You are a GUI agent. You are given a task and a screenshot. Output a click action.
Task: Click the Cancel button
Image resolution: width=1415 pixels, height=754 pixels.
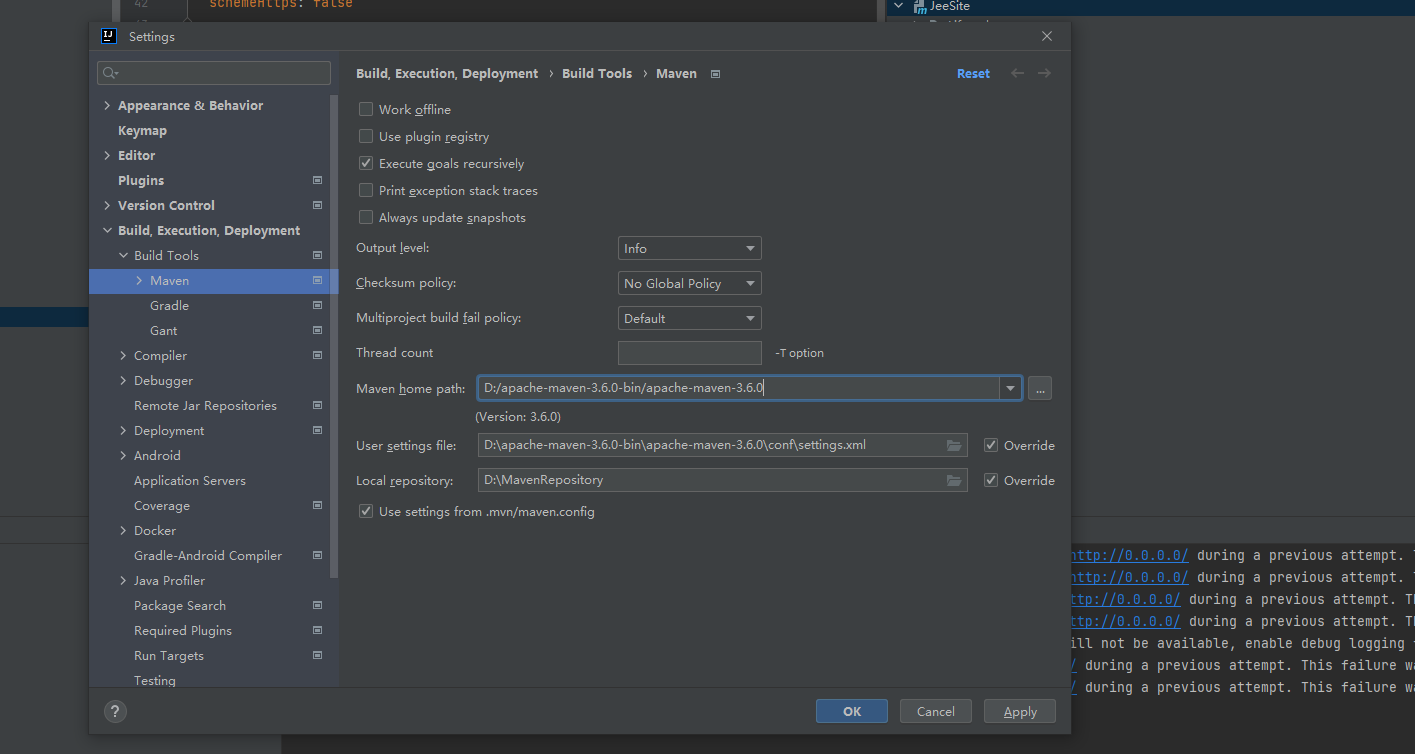[936, 711]
